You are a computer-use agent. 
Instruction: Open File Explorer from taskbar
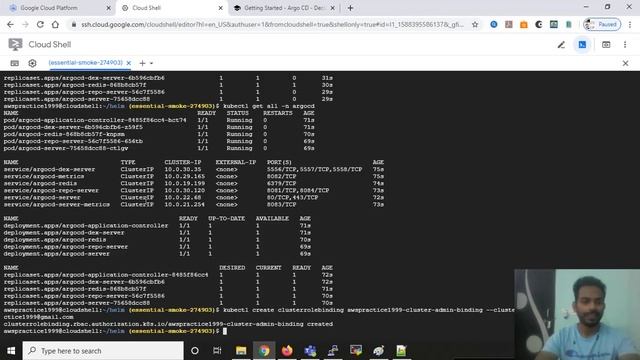pyautogui.click(x=241, y=351)
